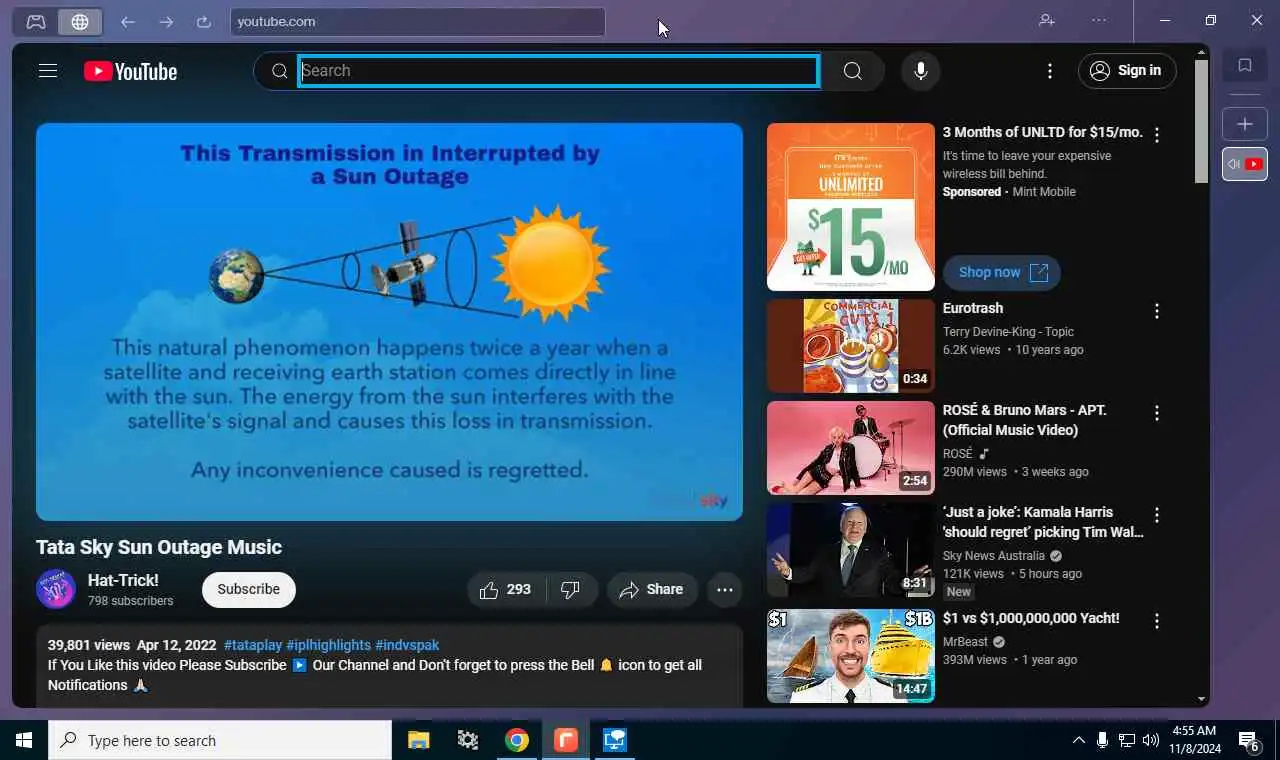Open options for 'Just a joke' video
The image size is (1280, 760).
pos(1157,515)
